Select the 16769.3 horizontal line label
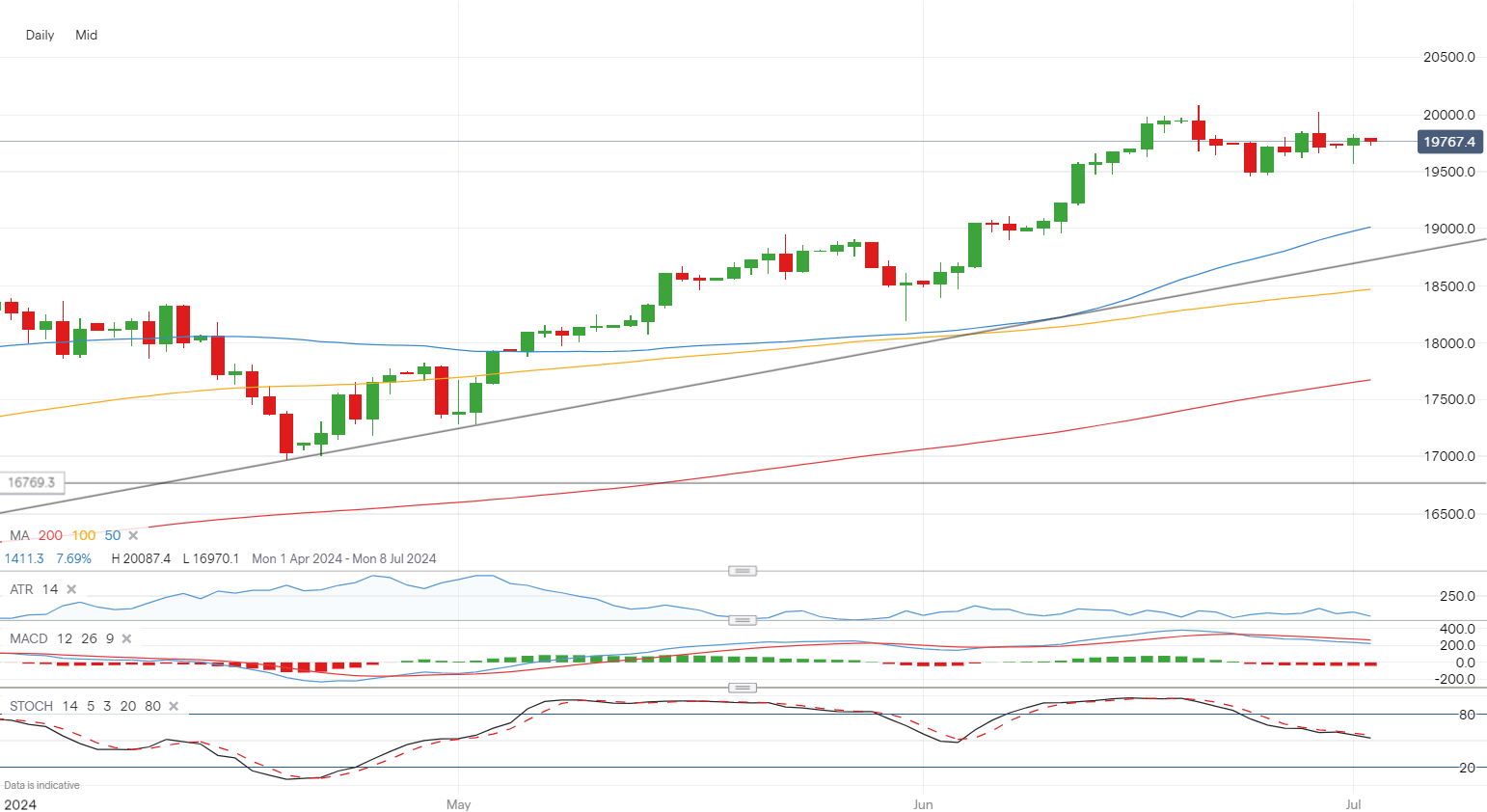This screenshot has width=1487, height=812. 32,482
